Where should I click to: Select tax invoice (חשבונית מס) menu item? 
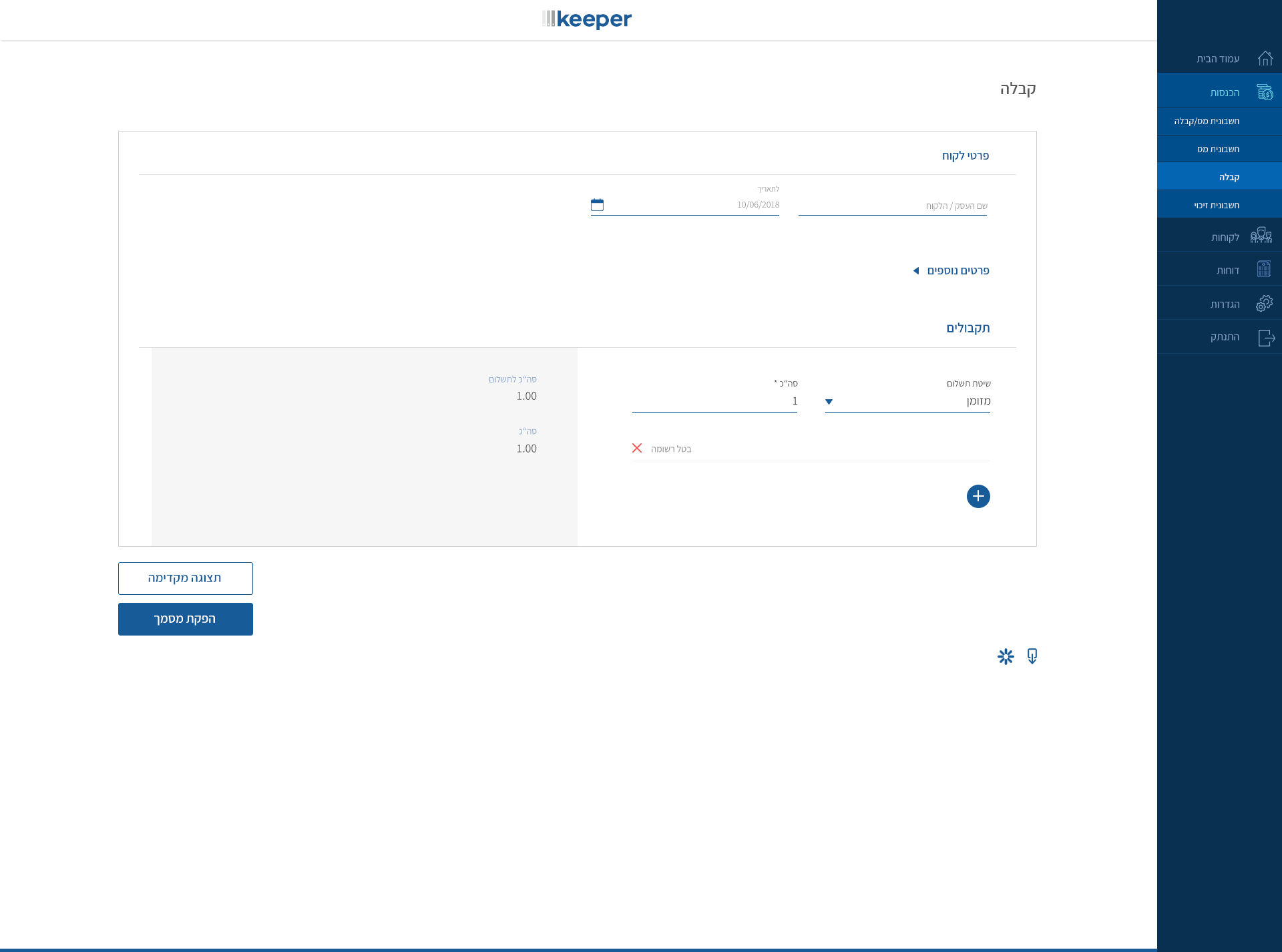[1218, 149]
